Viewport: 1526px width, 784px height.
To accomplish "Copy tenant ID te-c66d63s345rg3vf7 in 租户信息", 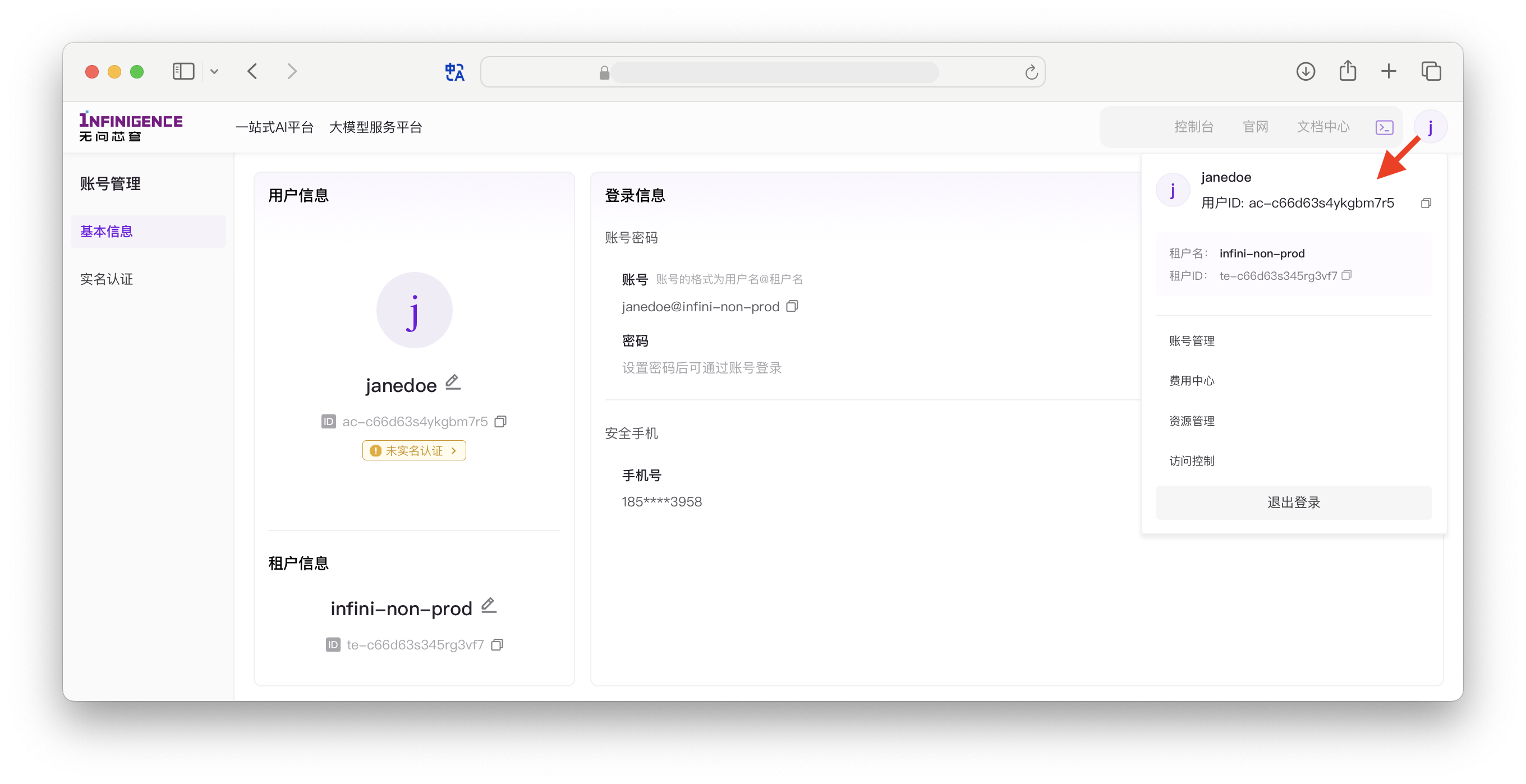I will coord(498,645).
